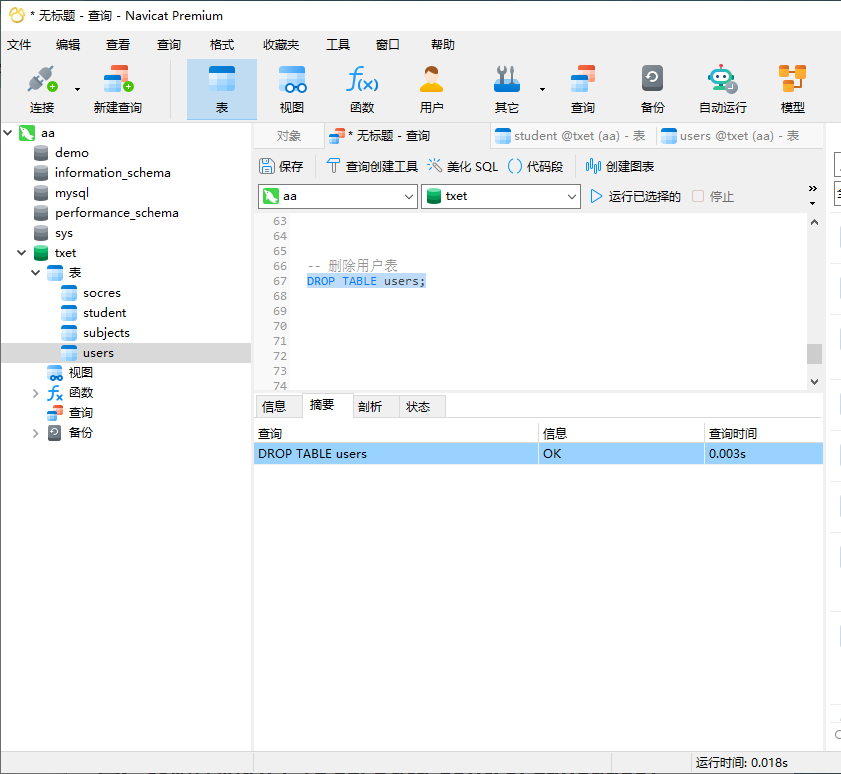Switch to the student @txet (aa) tab
The height and width of the screenshot is (774, 841).
click(573, 136)
